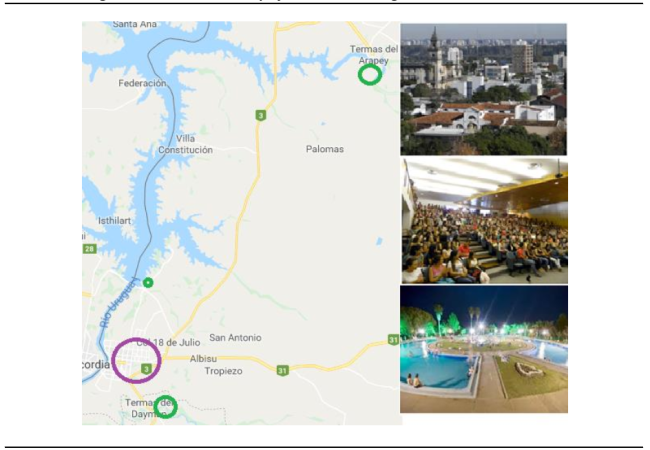Image resolution: width=650 pixels, height=450 pixels.
Task: Click the small green dot near Río Uruguay
Action: (148, 283)
